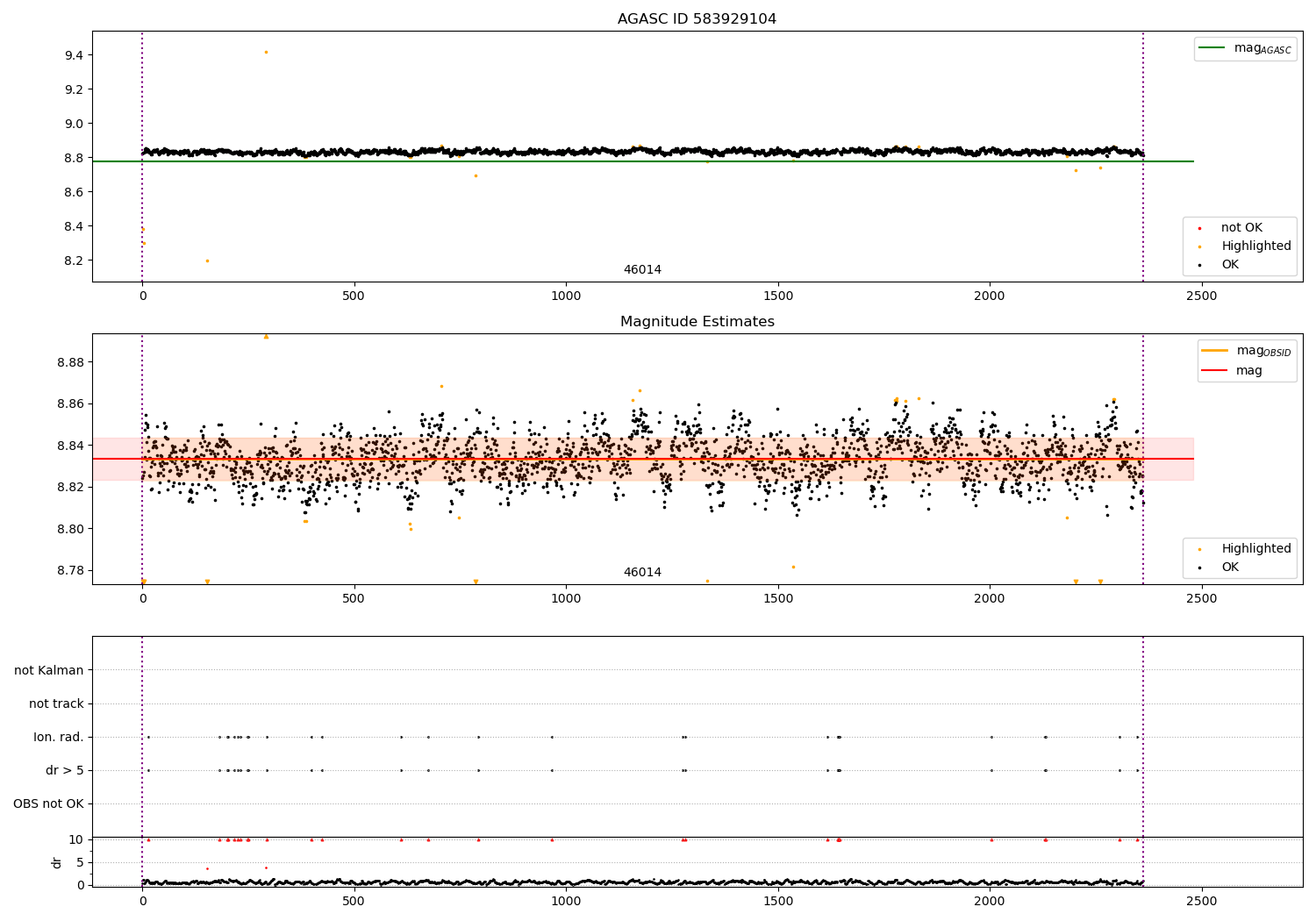Click the '46014' annotation in the AGASC plot

pyautogui.click(x=642, y=270)
